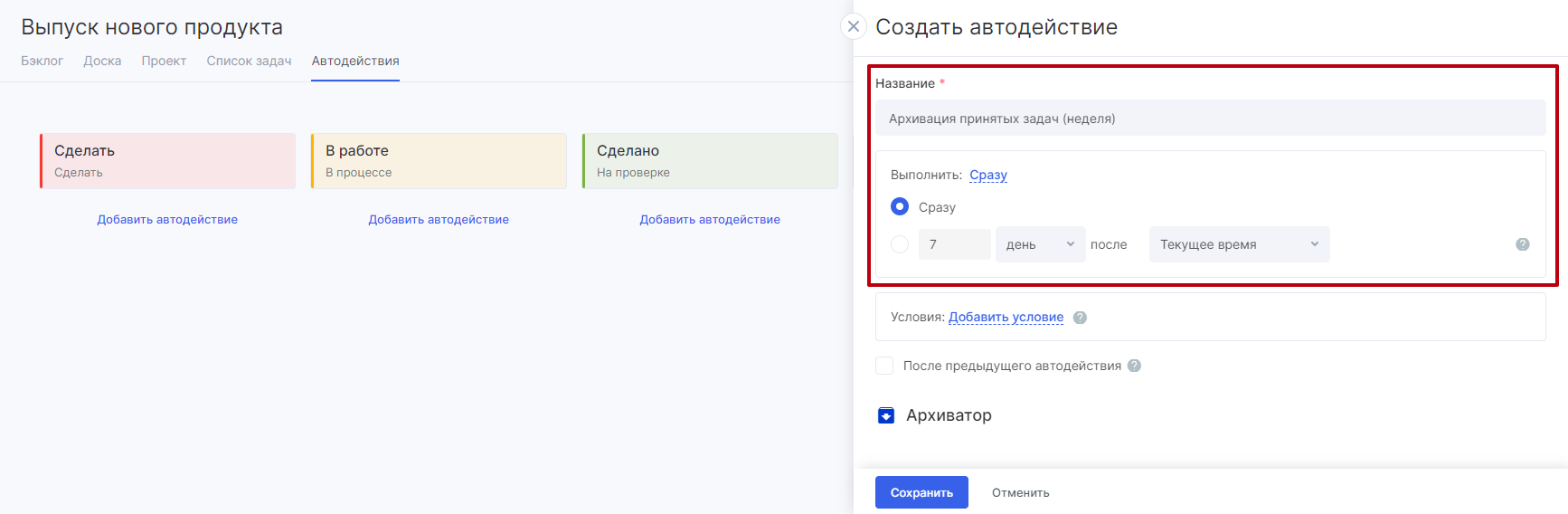Screen dimensions: 1568x514
Task: Select the Сразу radio button
Action: click(900, 206)
